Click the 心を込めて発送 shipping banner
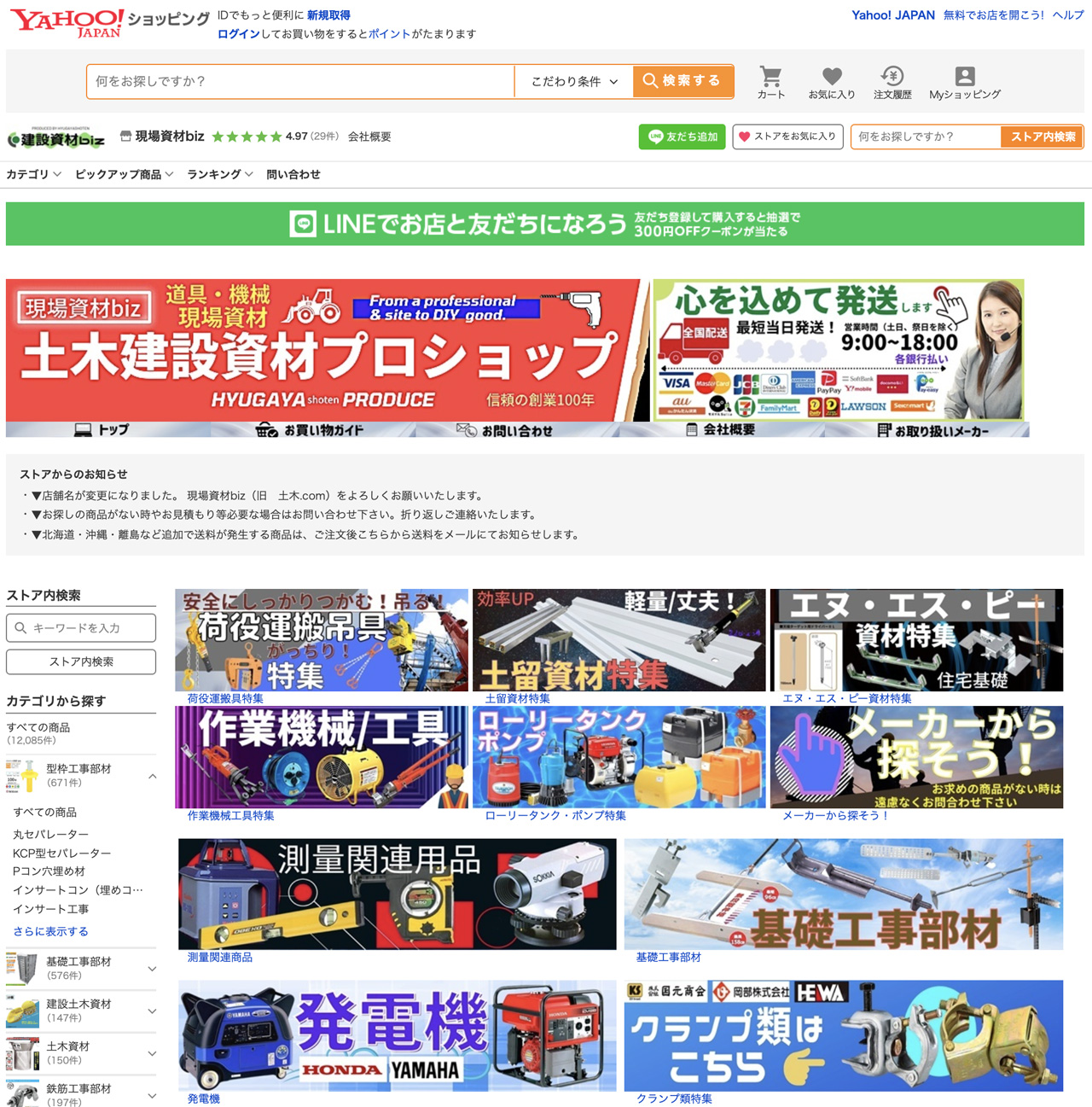Image resolution: width=1092 pixels, height=1107 pixels. point(839,350)
